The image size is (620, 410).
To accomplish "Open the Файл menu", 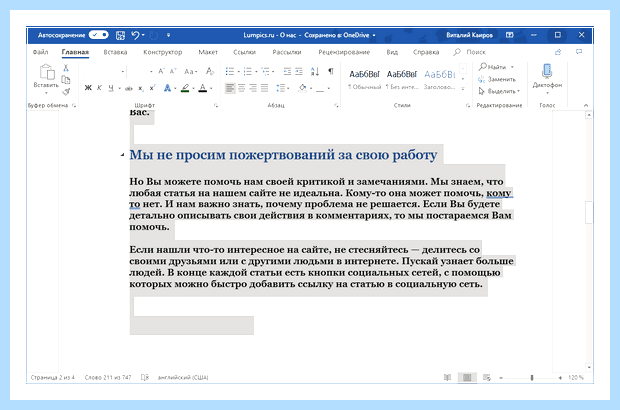I will (40, 52).
